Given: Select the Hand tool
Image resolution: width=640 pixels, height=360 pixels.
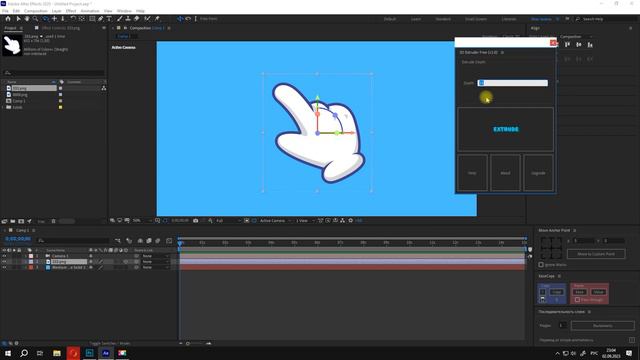Looking at the screenshot, I should (x=27, y=19).
